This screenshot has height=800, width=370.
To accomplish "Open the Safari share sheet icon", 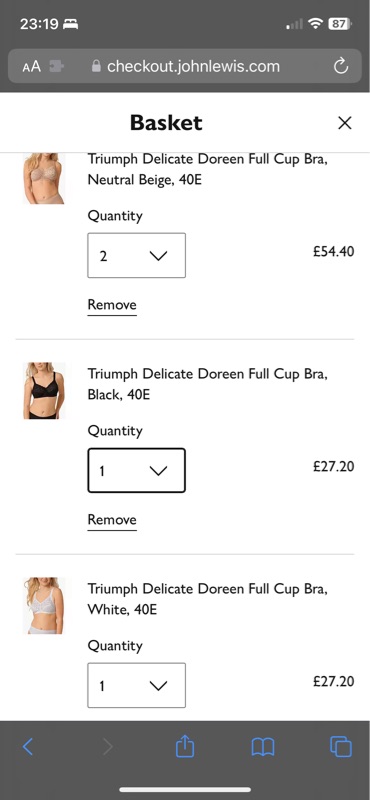I will coord(185,746).
